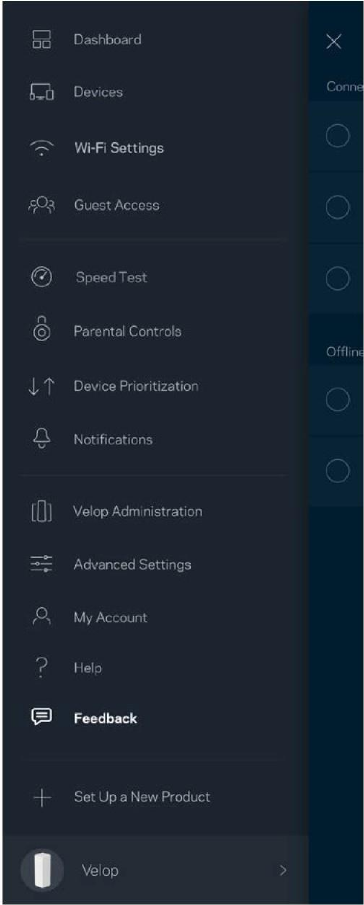The image size is (364, 905).
Task: Tap the Device Prioritization arrows icon
Action: (x=41, y=387)
